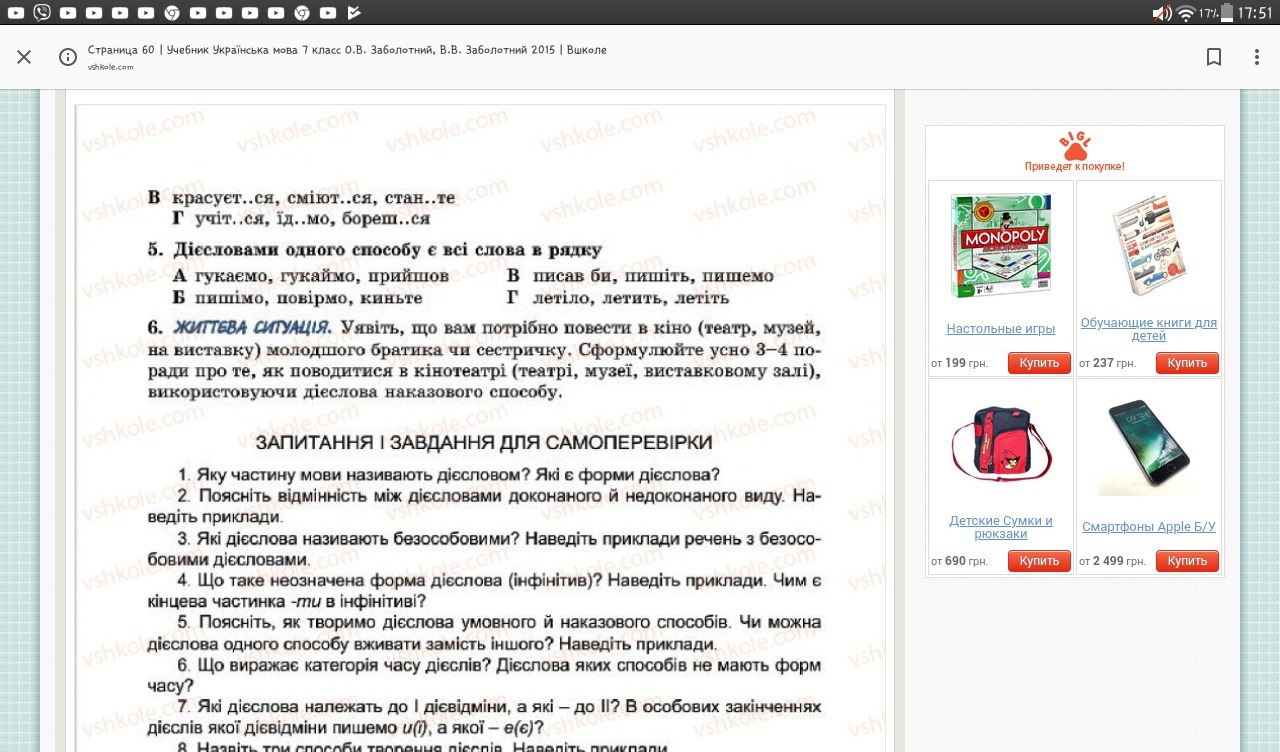This screenshot has height=752, width=1280.
Task: Tap the Viber notification icon in status bar
Action: 41,13
